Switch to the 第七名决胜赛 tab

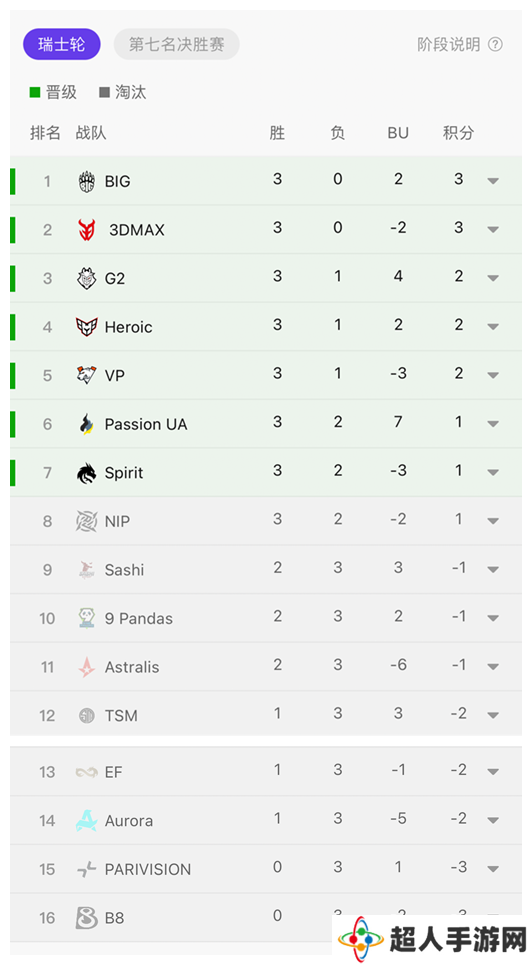click(x=177, y=45)
